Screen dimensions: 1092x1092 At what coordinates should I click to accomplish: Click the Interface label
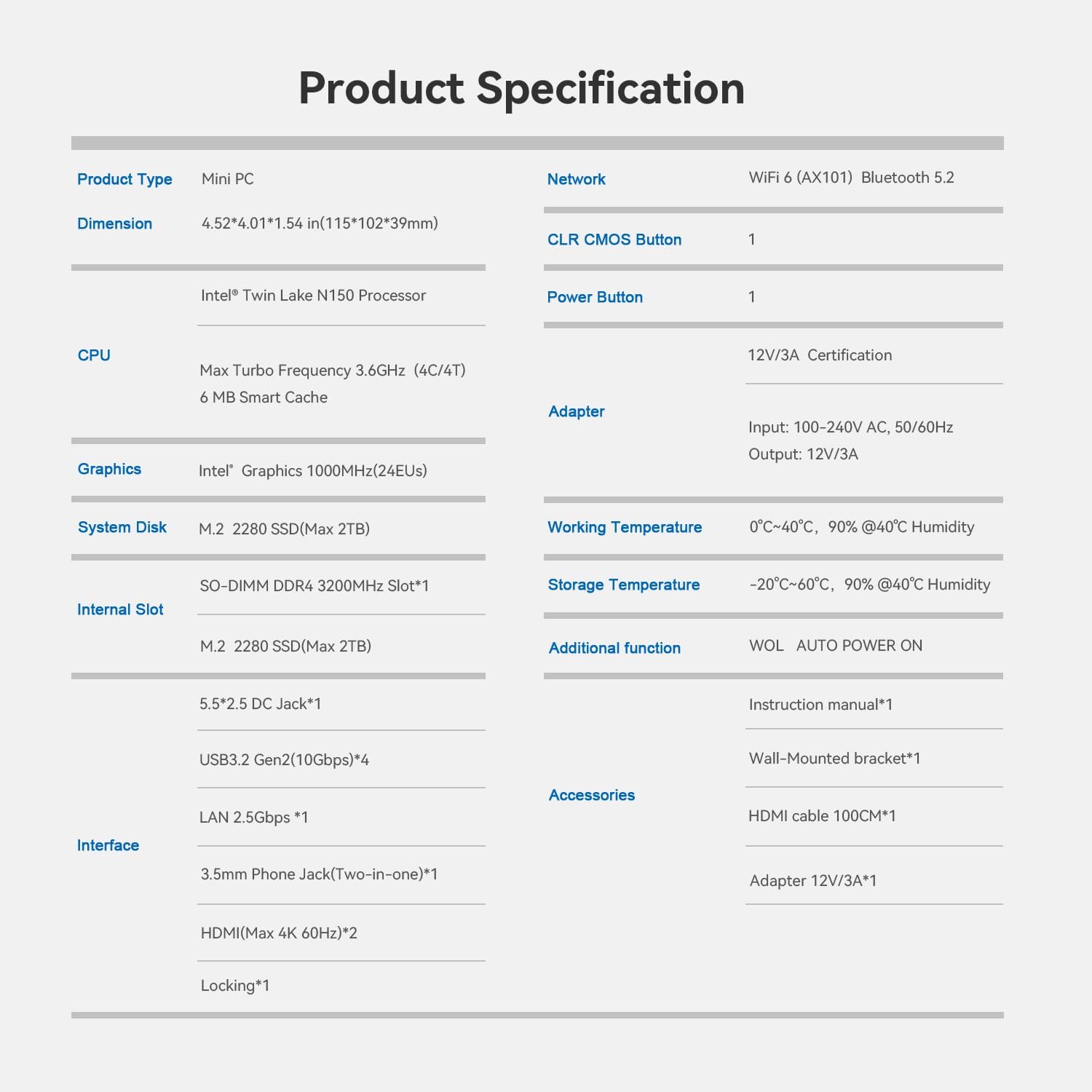click(x=108, y=845)
